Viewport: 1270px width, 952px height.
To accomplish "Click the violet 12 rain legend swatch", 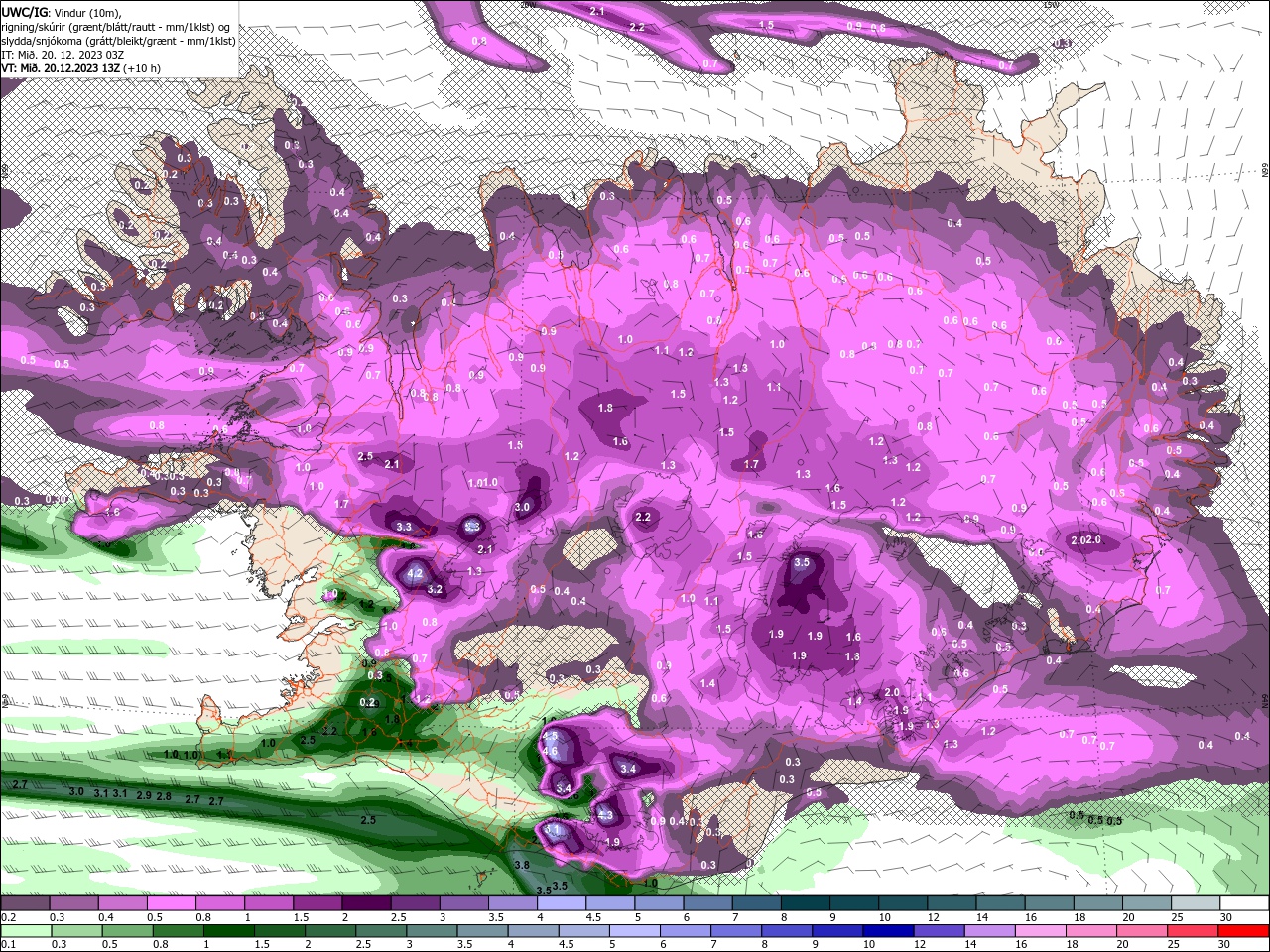I will (940, 931).
